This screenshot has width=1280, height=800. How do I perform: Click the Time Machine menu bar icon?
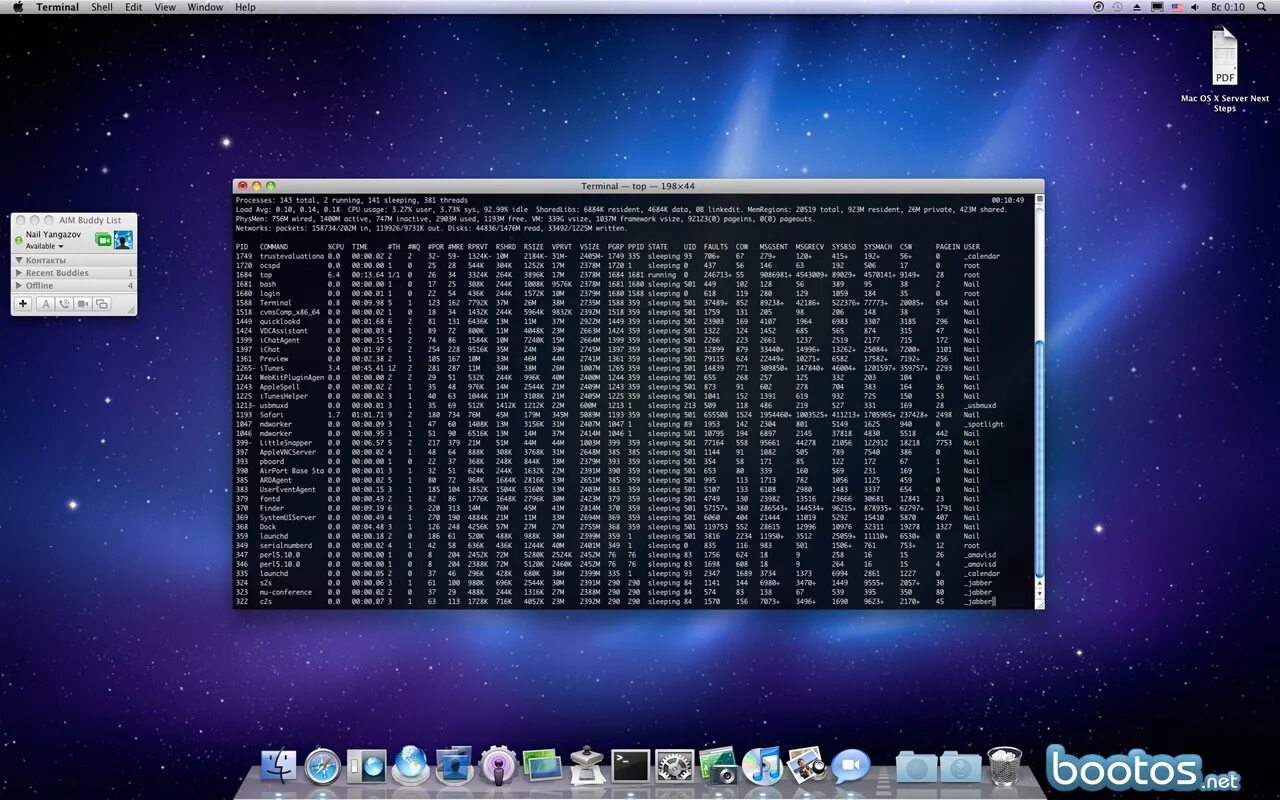(1117, 7)
